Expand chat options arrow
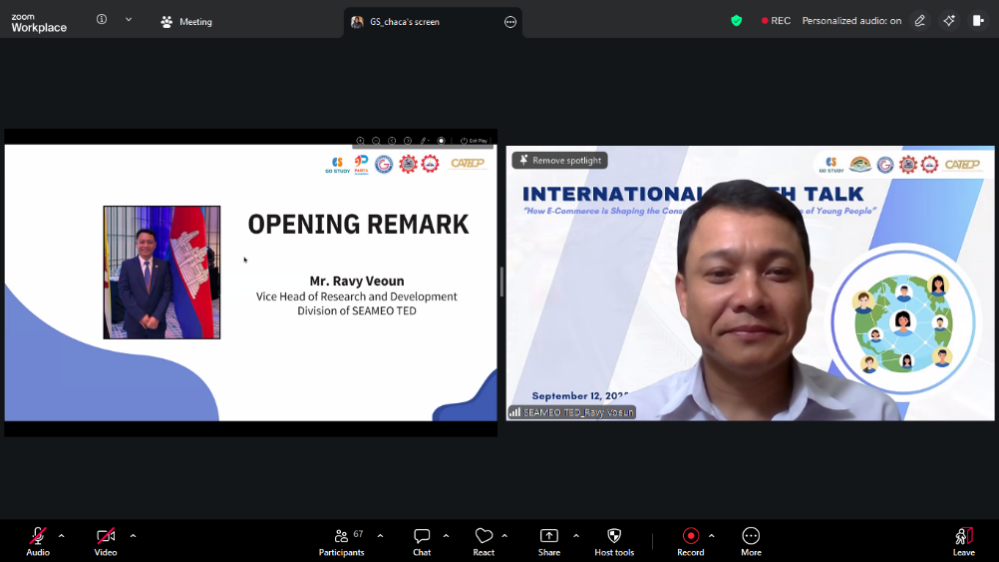This screenshot has width=999, height=562. (446, 536)
